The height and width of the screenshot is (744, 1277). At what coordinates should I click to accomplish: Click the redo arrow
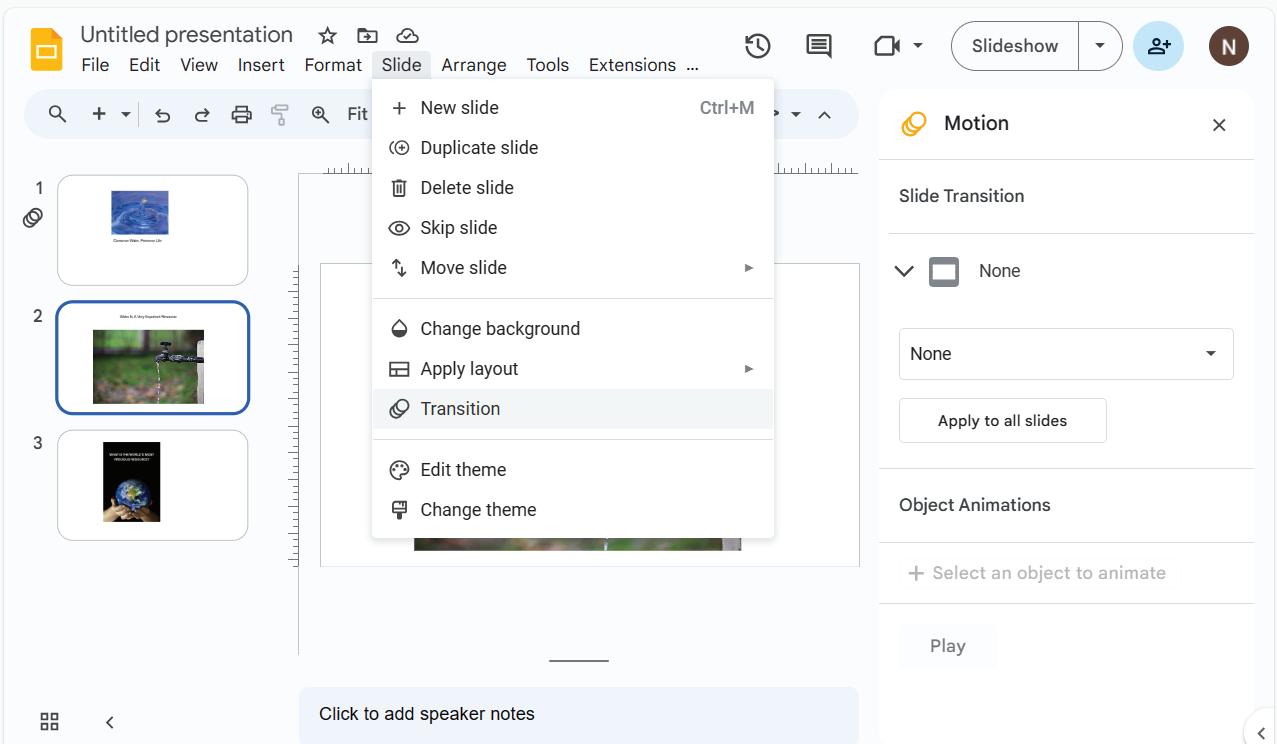click(x=202, y=115)
